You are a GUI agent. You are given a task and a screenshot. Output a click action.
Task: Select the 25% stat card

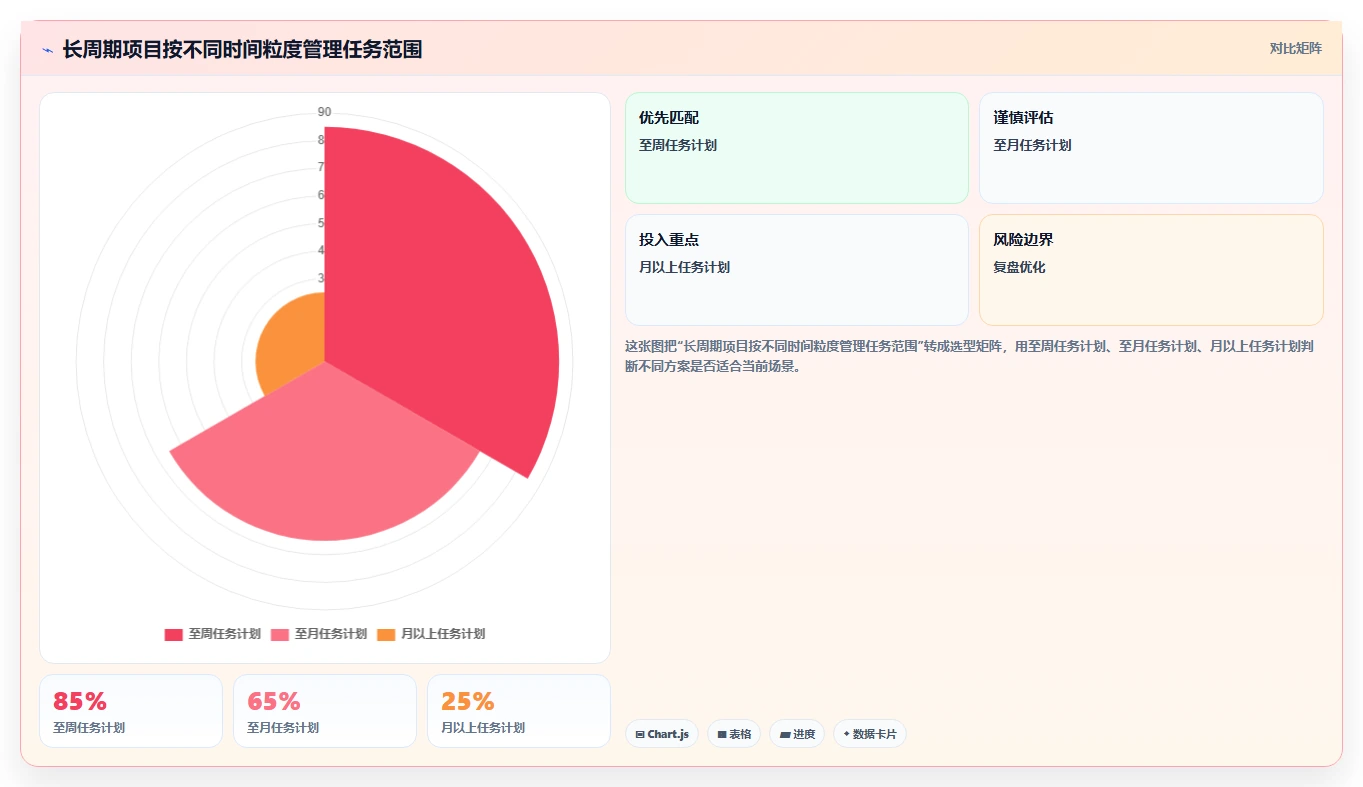[x=519, y=711]
